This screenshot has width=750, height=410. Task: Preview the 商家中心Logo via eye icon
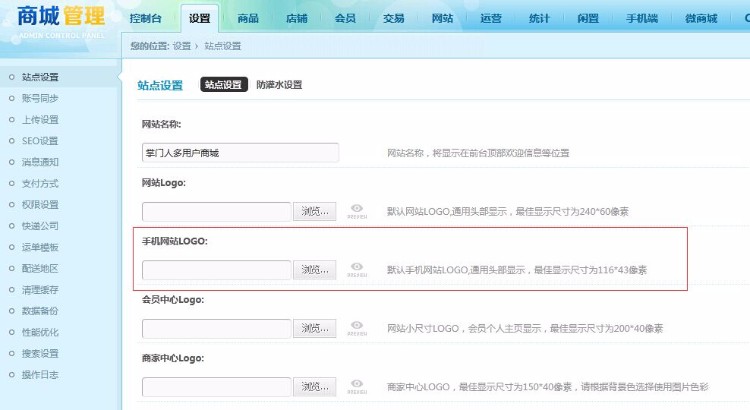click(x=357, y=387)
